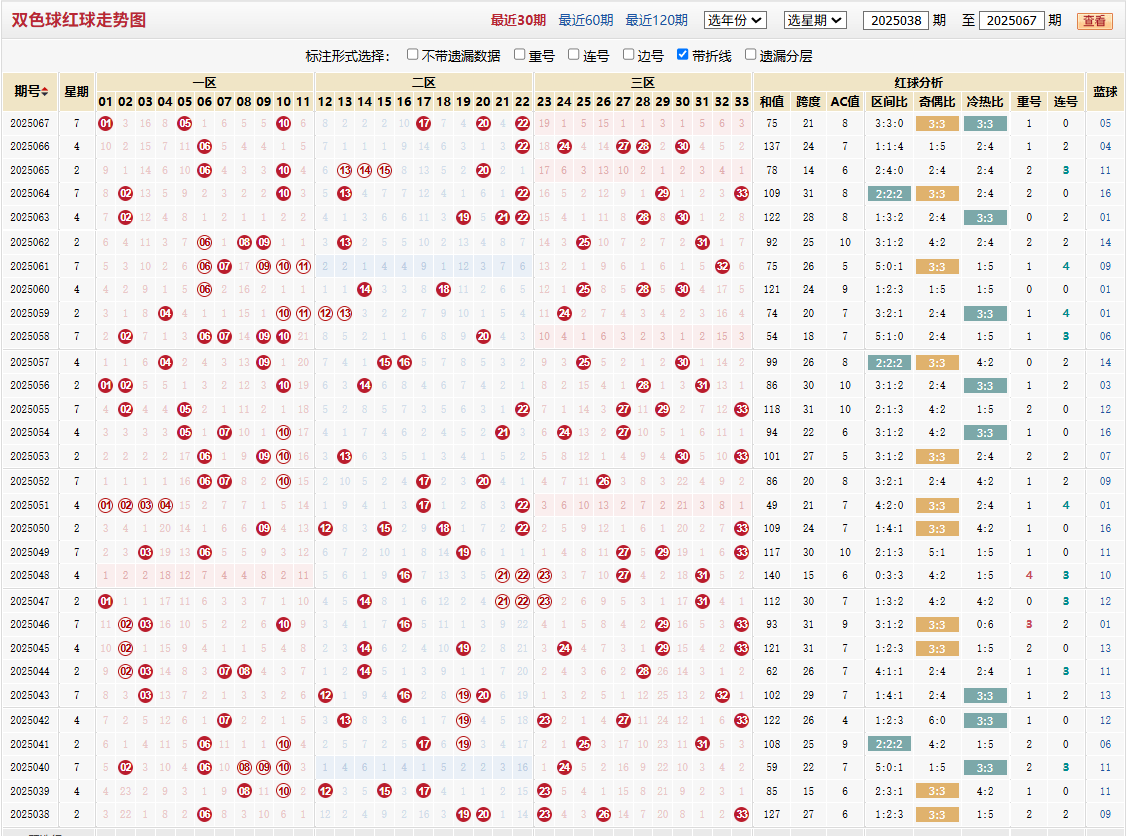Click the 连号 analysis column header
1126x836 pixels.
1066,102
